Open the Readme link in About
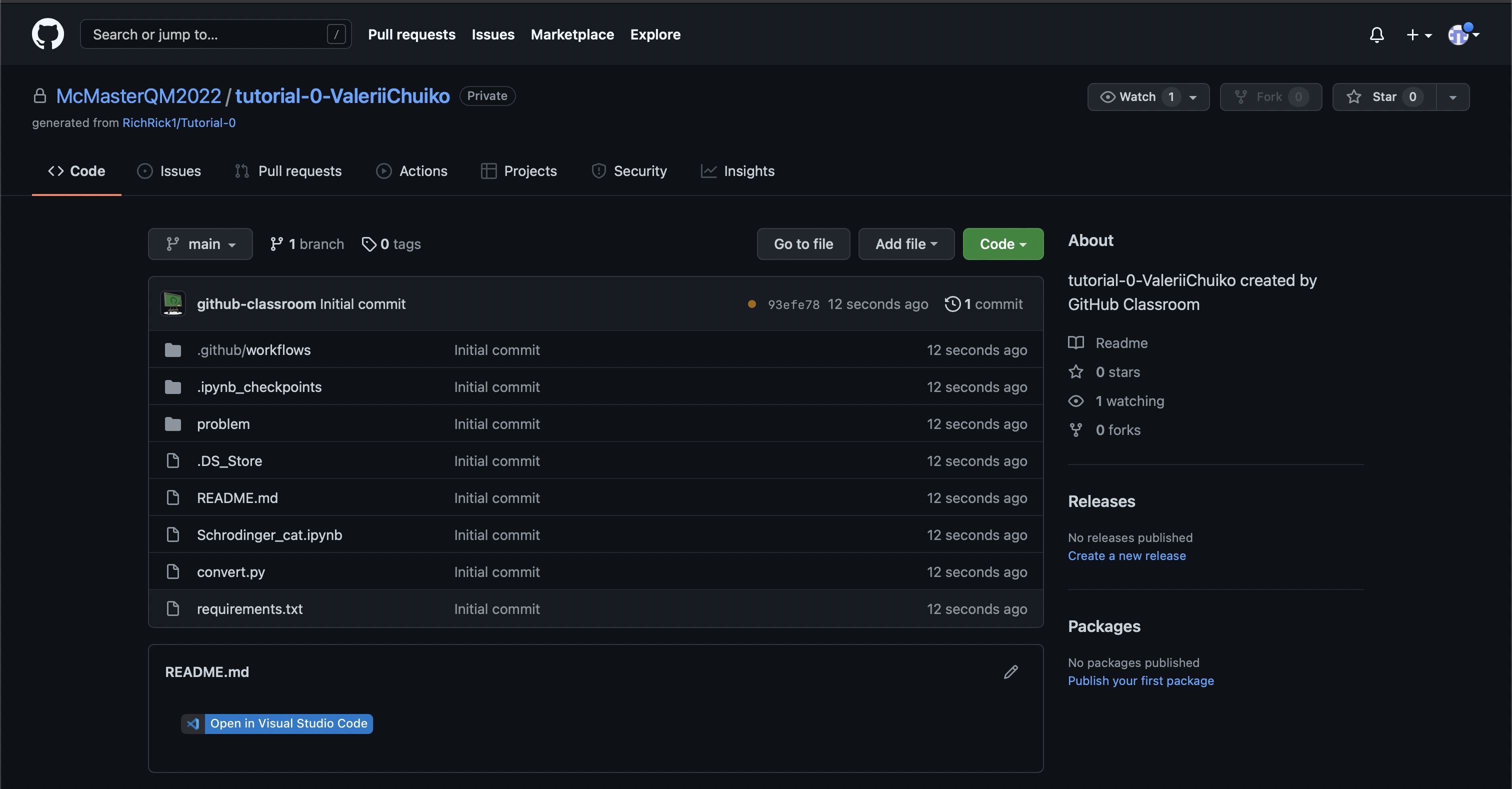This screenshot has height=789, width=1512. [1107, 343]
